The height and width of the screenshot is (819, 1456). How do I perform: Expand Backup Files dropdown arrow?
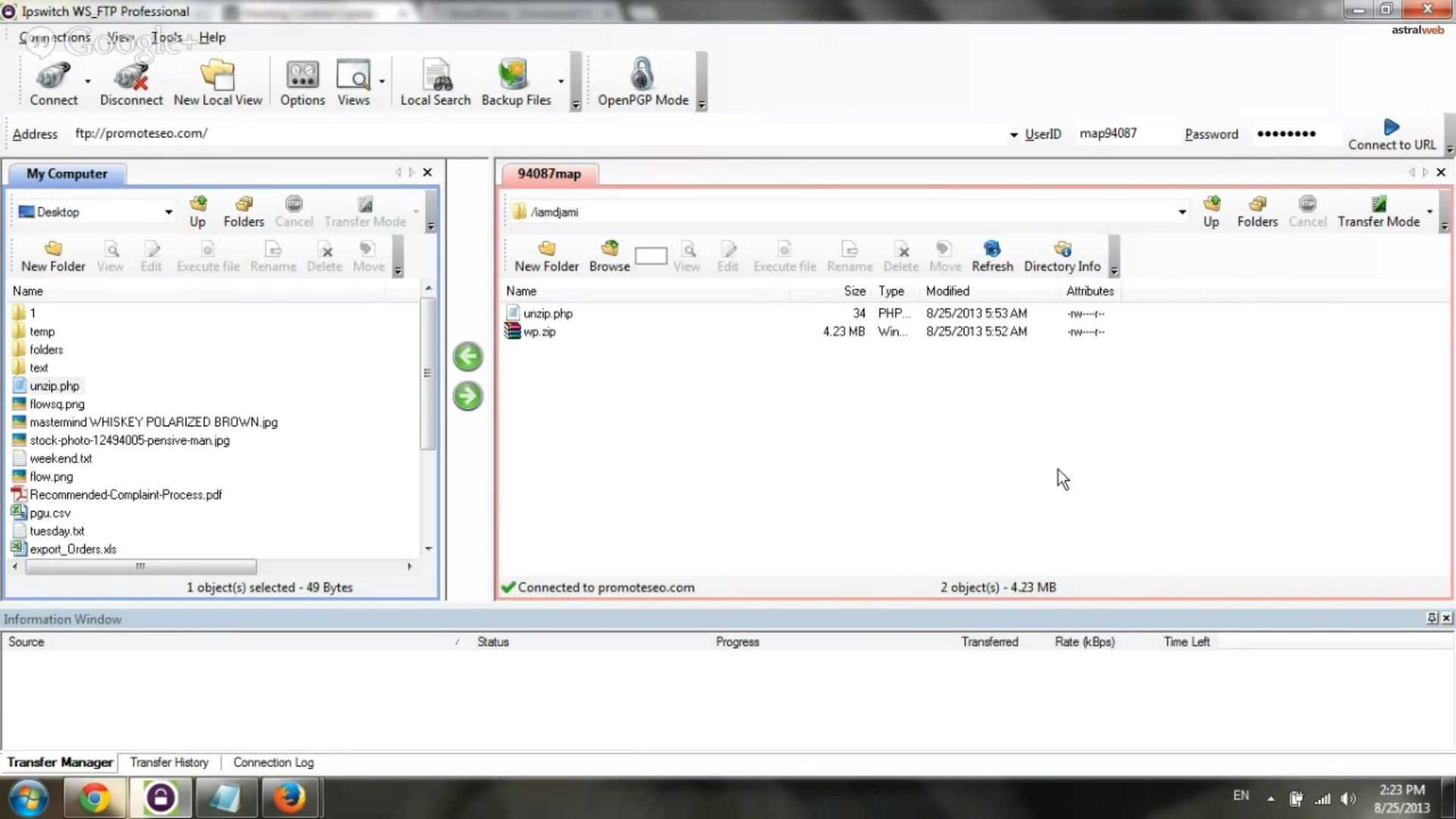click(x=561, y=81)
